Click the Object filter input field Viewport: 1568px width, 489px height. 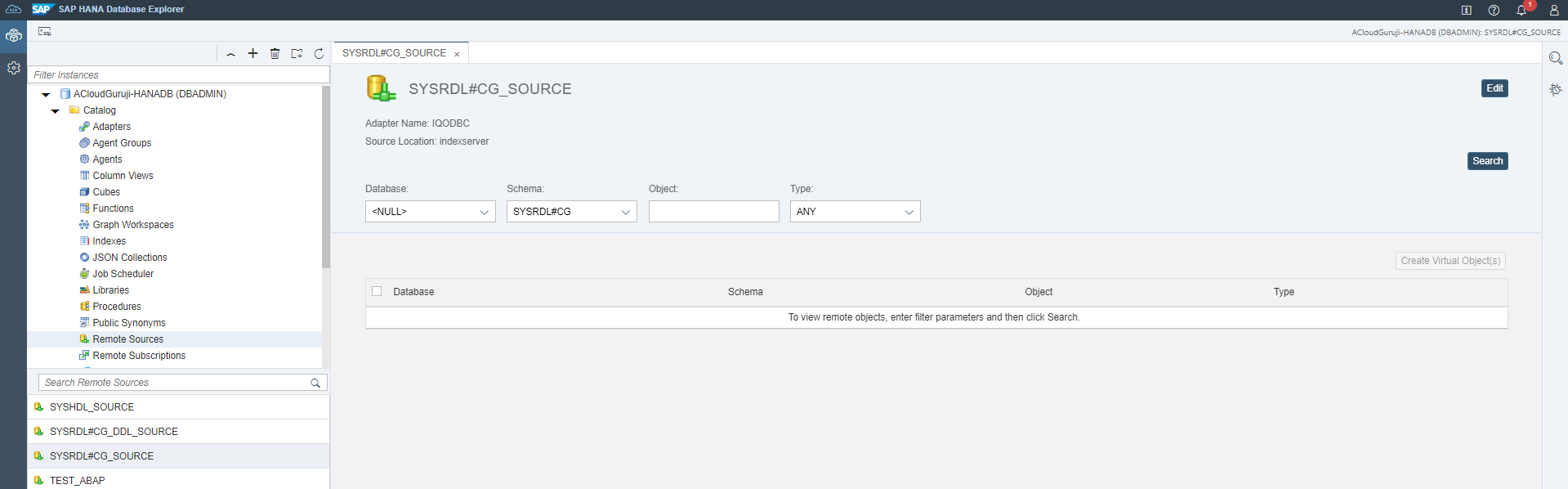click(x=713, y=212)
